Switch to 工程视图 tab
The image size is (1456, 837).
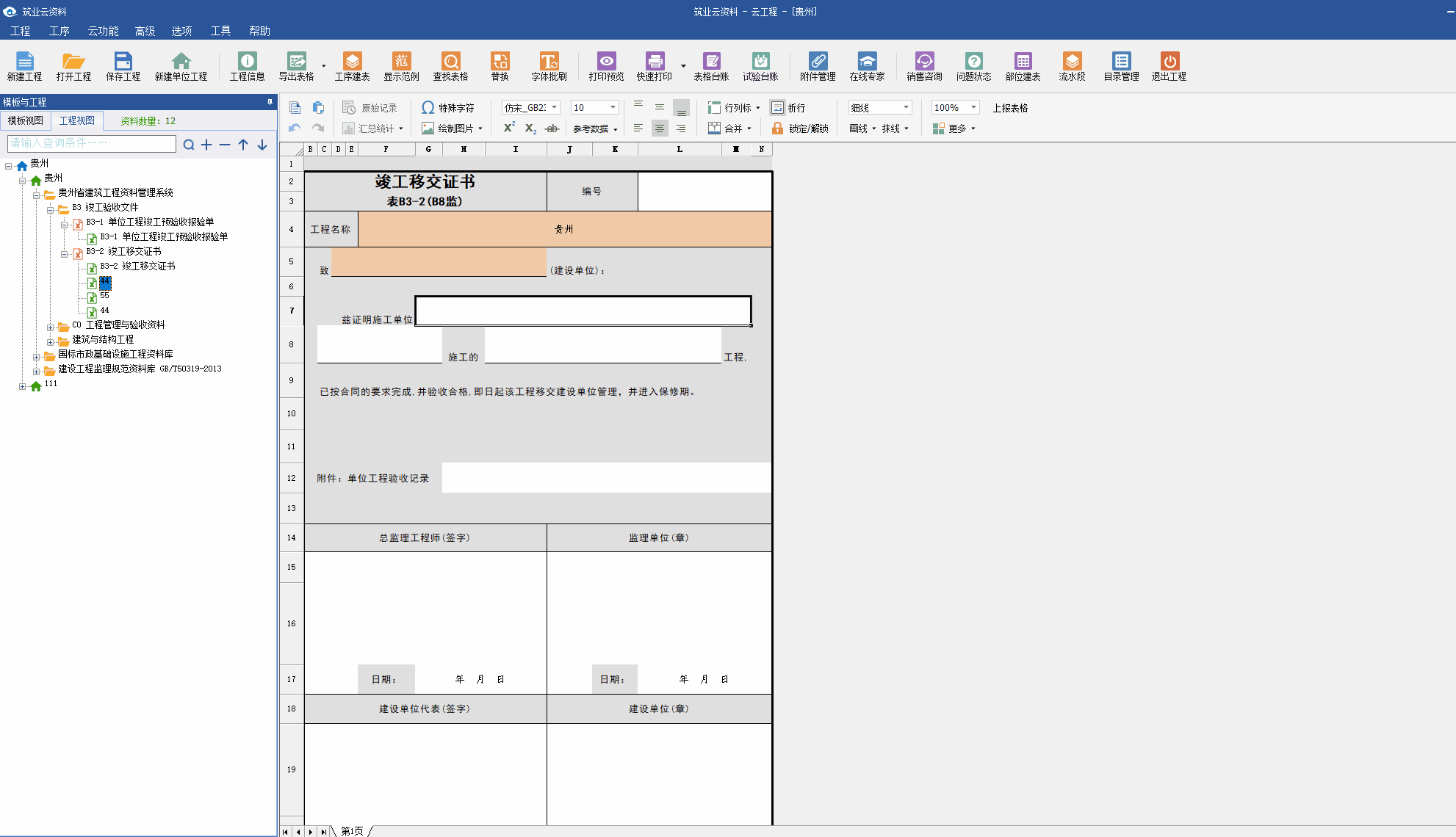[x=77, y=120]
